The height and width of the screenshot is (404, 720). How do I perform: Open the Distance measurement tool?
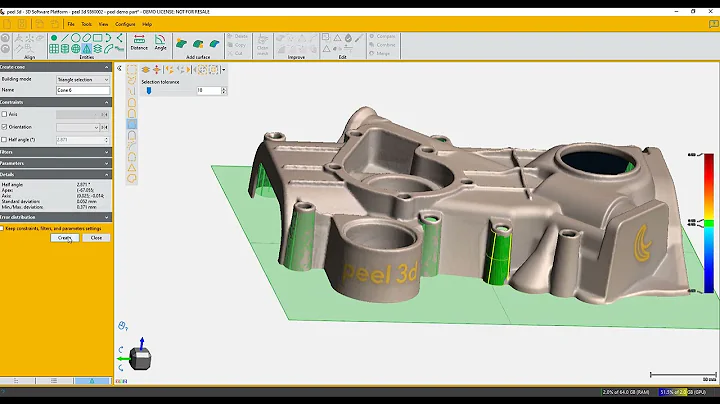click(x=139, y=42)
